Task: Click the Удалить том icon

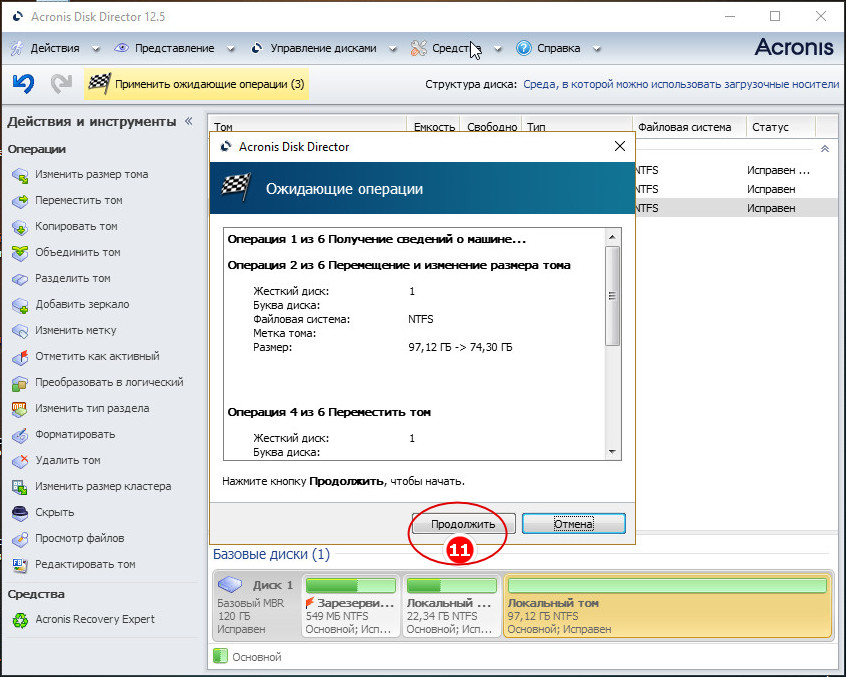Action: click(x=20, y=461)
